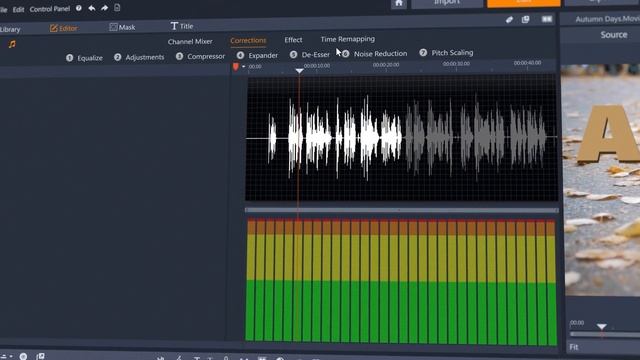This screenshot has height=360, width=640.
Task: Click inside the audio waveform display
Action: 401,138
